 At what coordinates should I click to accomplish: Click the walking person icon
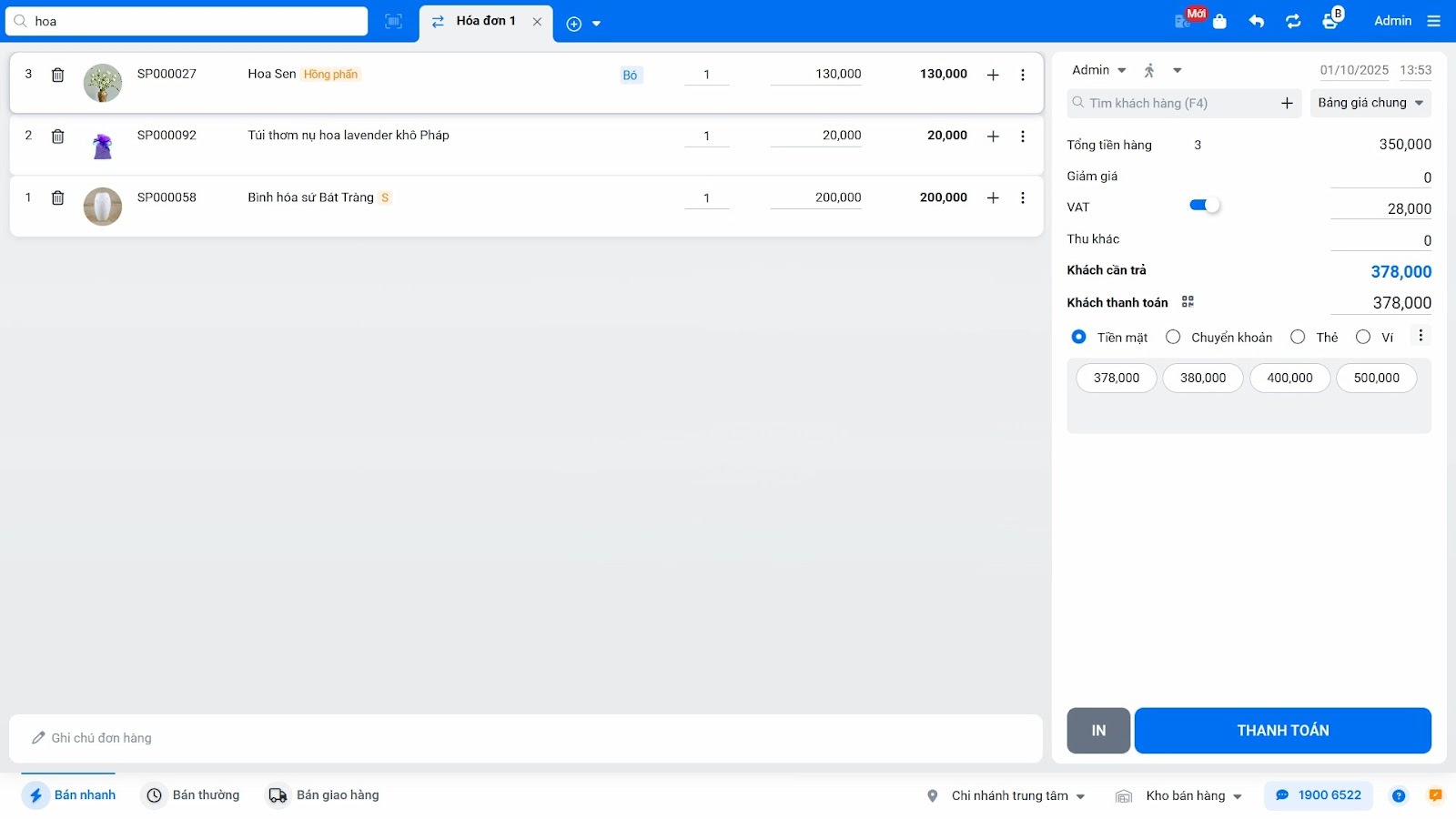pyautogui.click(x=1149, y=70)
